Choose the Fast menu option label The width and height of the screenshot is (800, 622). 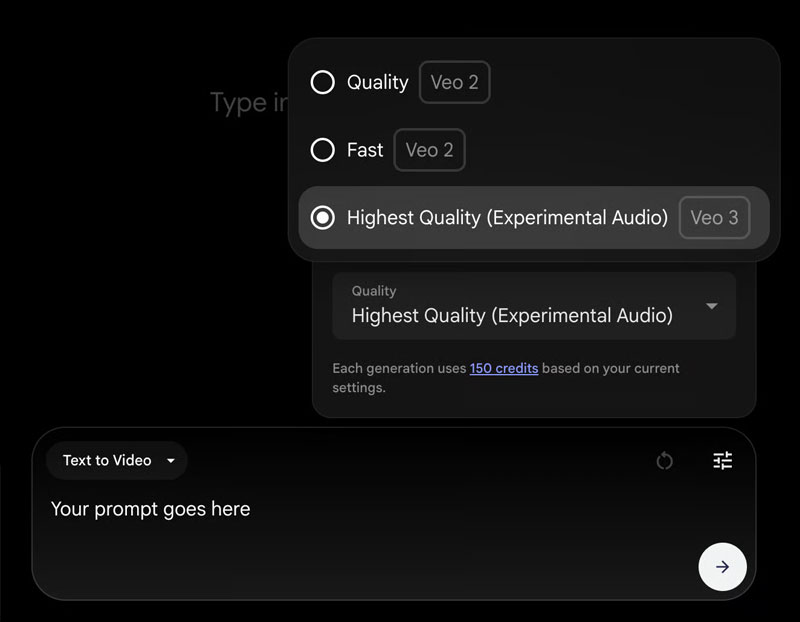(x=365, y=150)
